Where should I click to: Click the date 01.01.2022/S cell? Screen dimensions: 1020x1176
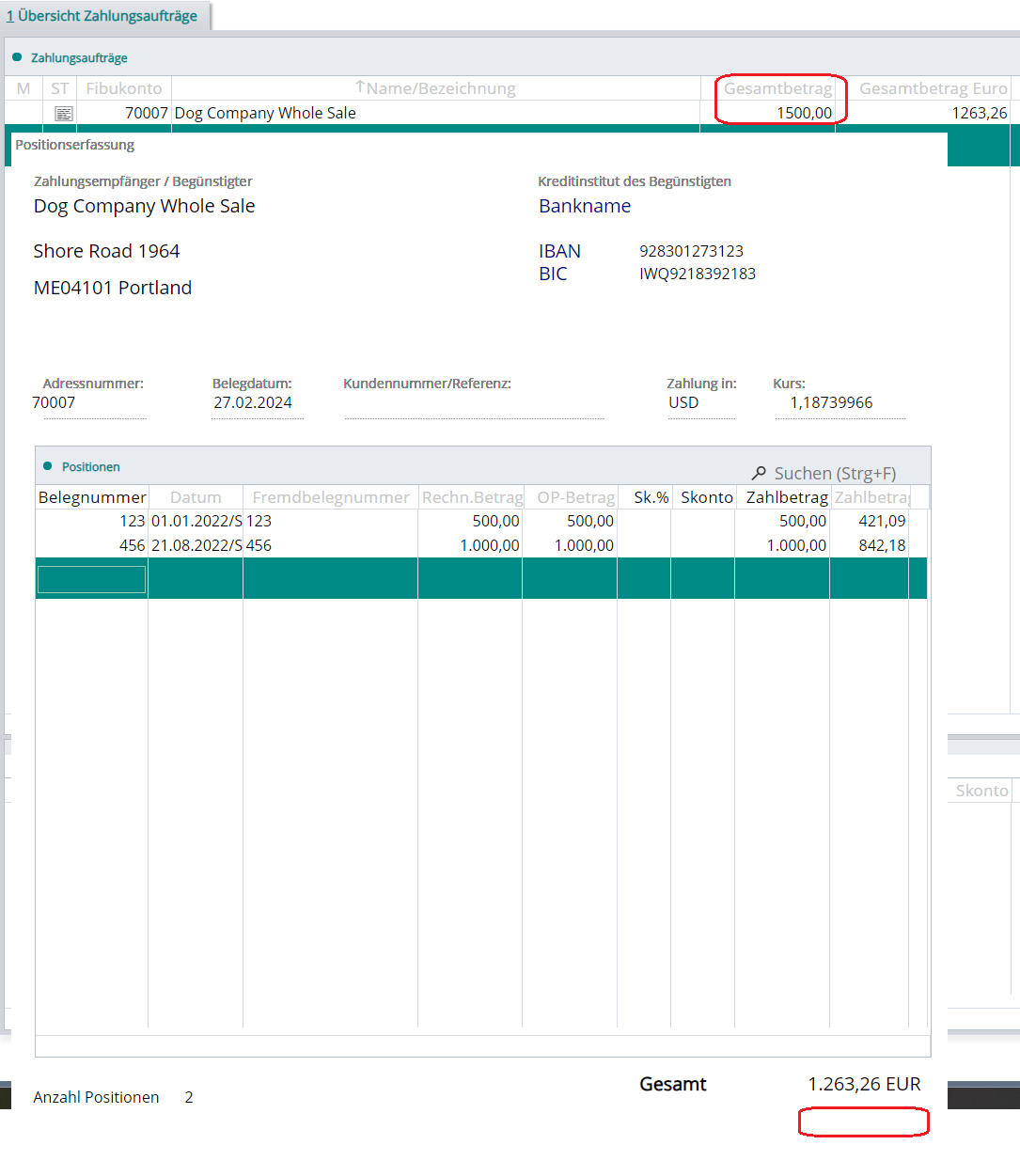pos(196,521)
